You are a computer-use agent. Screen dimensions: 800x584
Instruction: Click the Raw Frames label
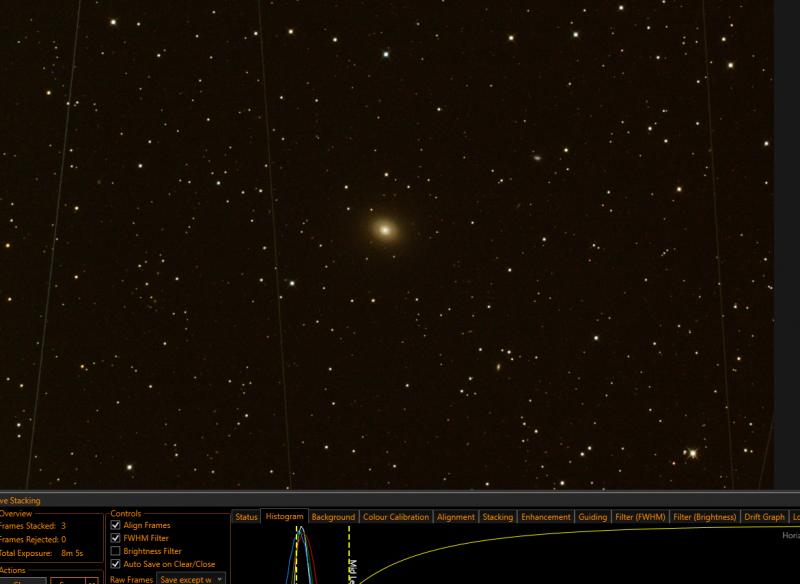(x=131, y=579)
